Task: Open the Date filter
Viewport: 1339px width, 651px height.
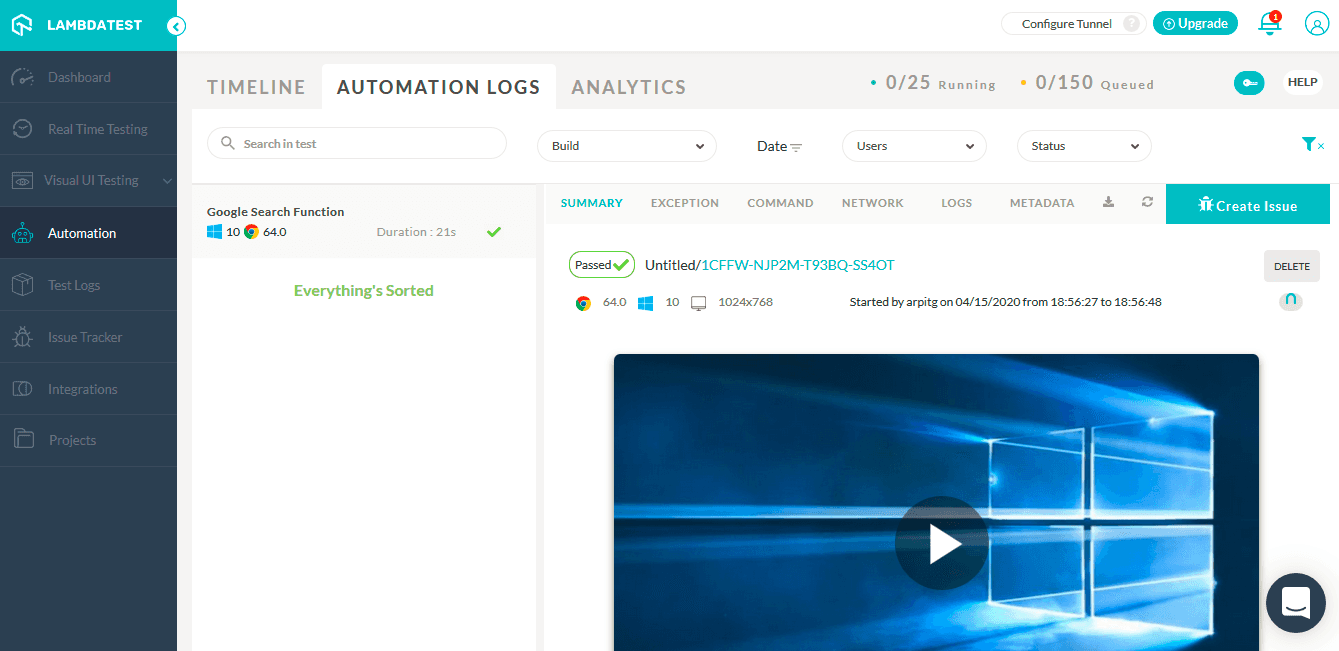Action: 779,146
